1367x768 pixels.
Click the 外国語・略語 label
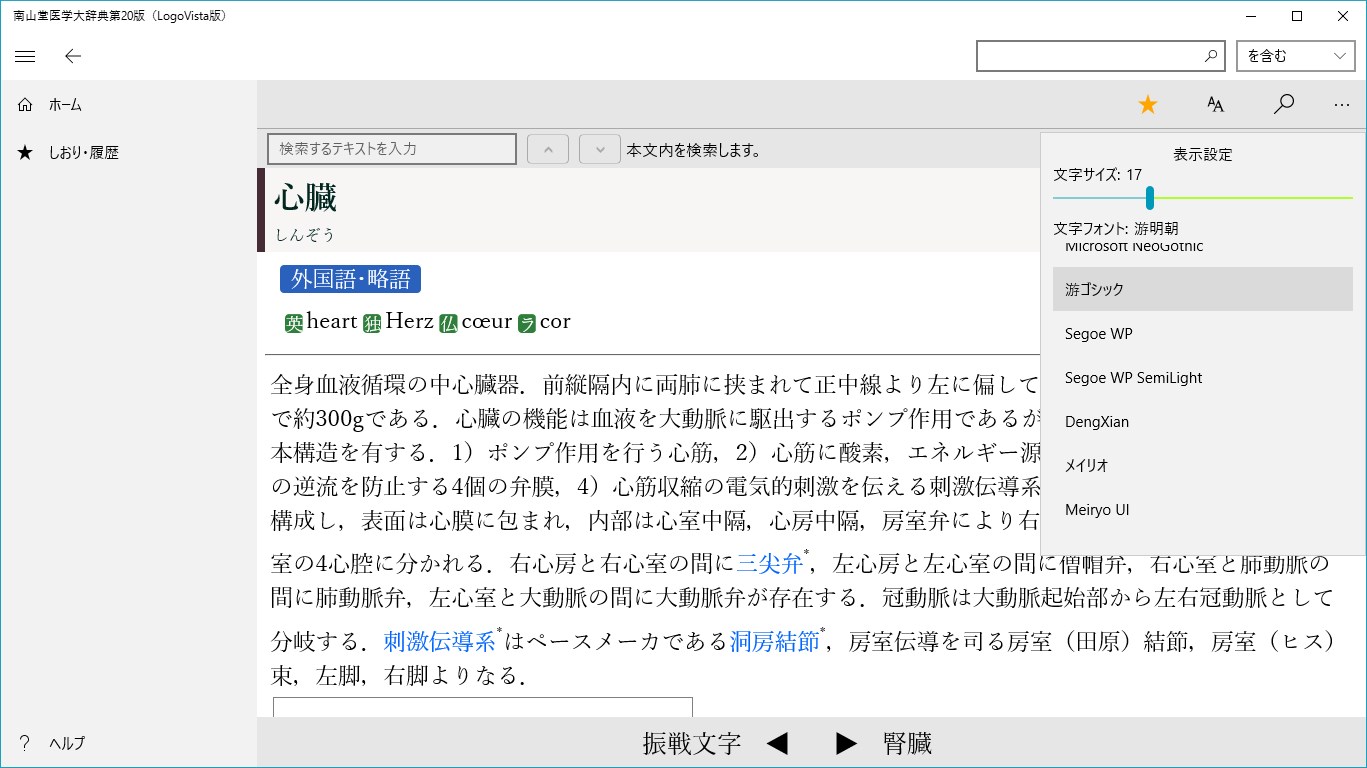[350, 279]
